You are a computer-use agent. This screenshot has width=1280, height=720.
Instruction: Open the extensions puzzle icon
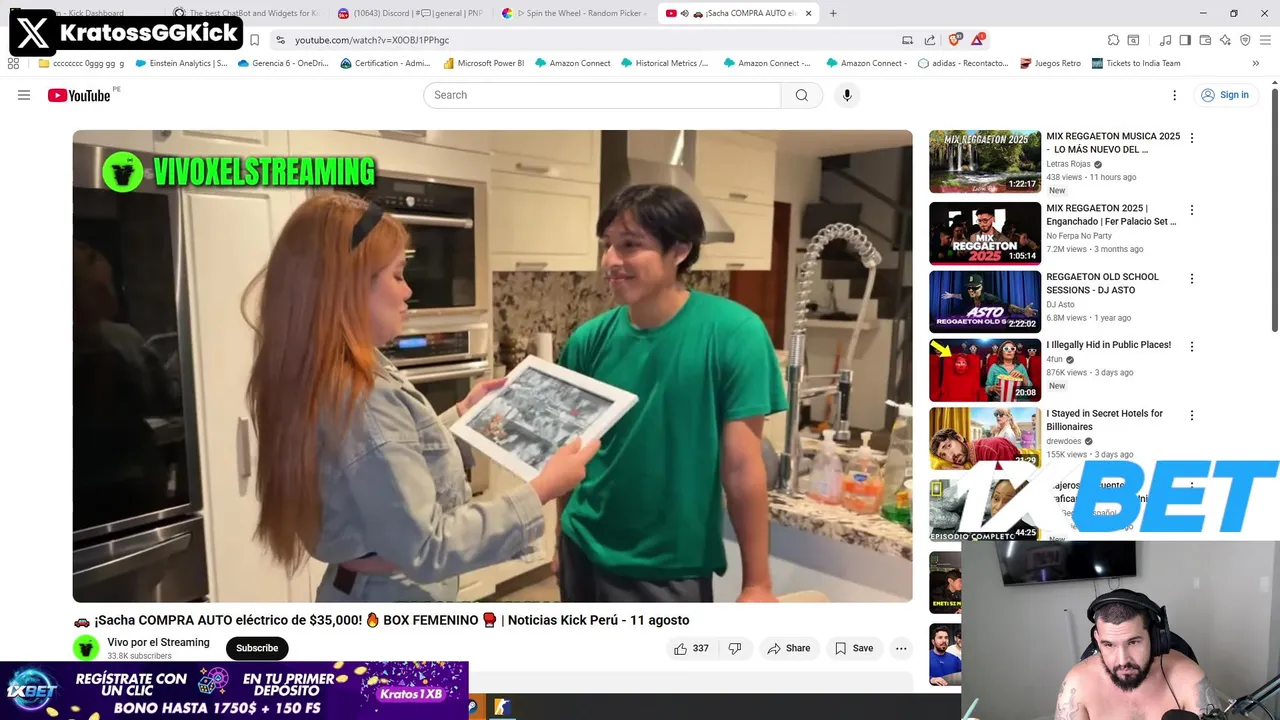[1113, 40]
